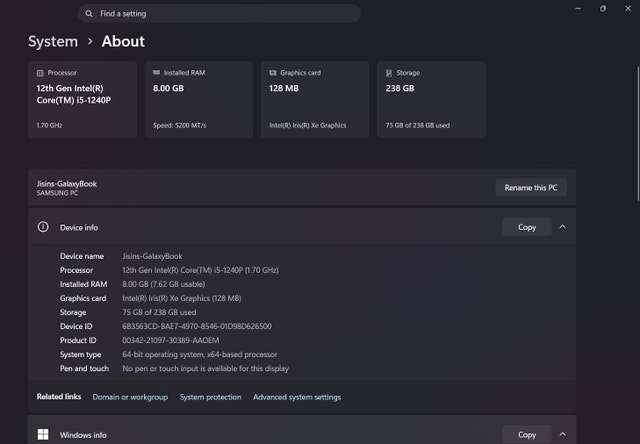Go back to System breadcrumb
640x444 pixels.
[x=53, y=41]
